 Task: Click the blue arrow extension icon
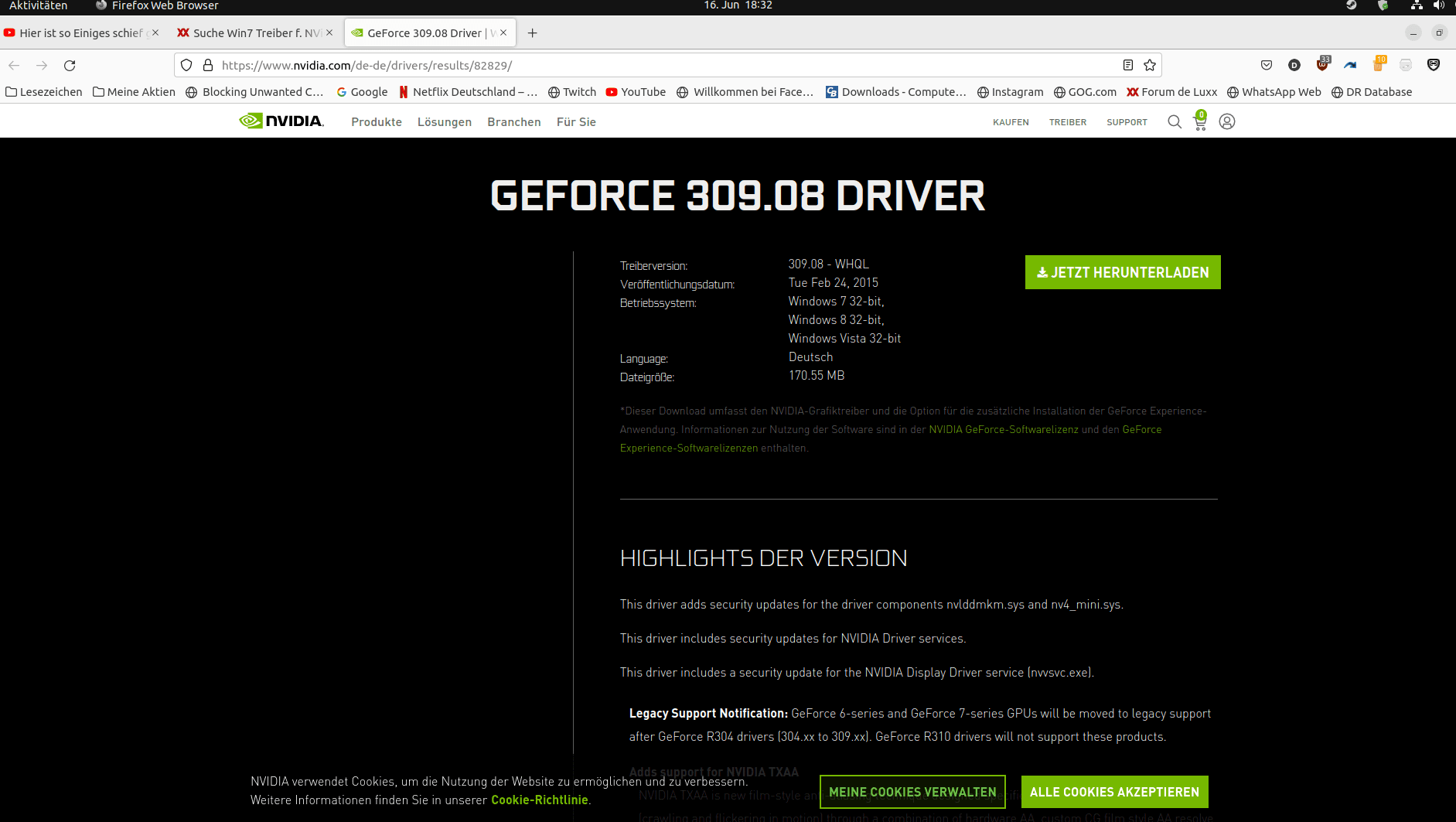click(x=1350, y=66)
